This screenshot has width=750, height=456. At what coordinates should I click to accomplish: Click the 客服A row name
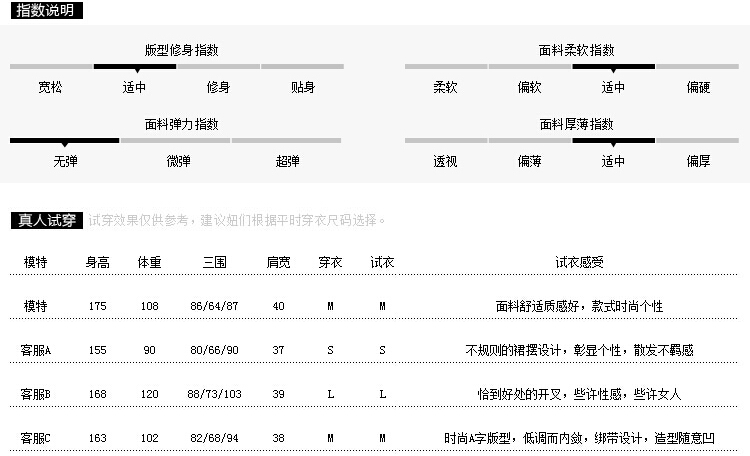click(x=35, y=350)
